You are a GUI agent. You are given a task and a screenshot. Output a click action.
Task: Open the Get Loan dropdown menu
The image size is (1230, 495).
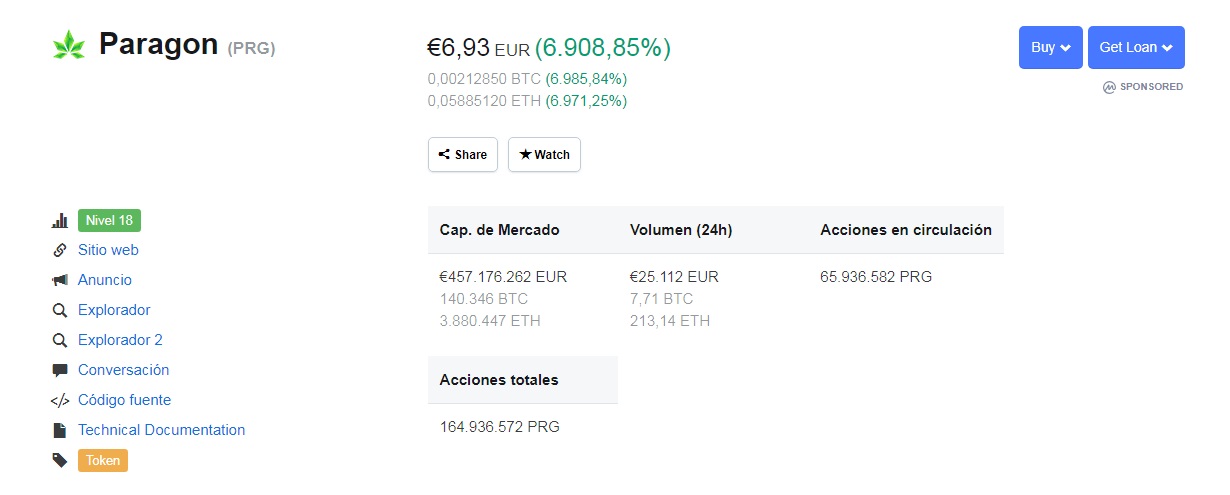coord(1136,47)
